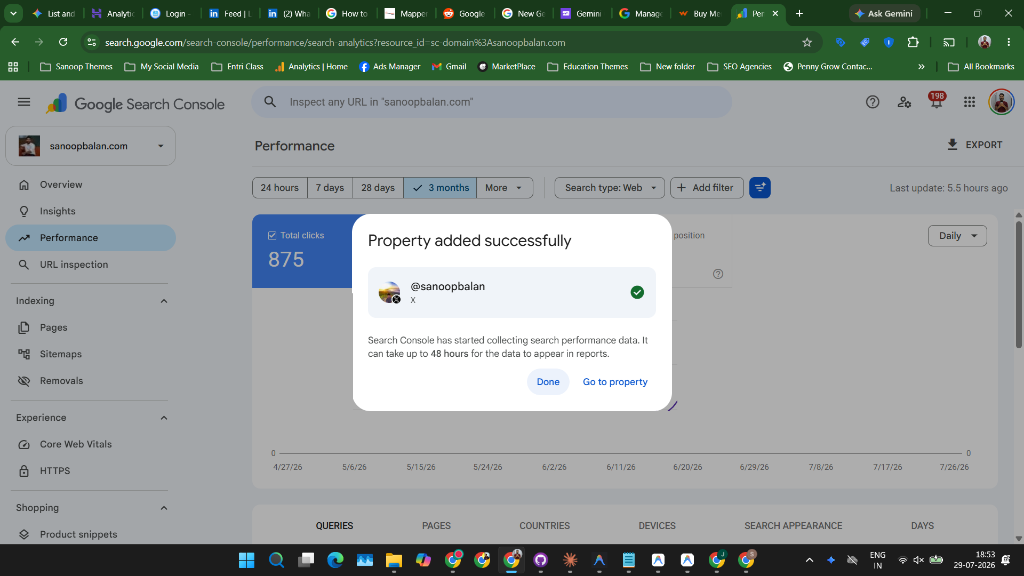Open a new Chrome tab
The image size is (1024, 576).
point(799,13)
